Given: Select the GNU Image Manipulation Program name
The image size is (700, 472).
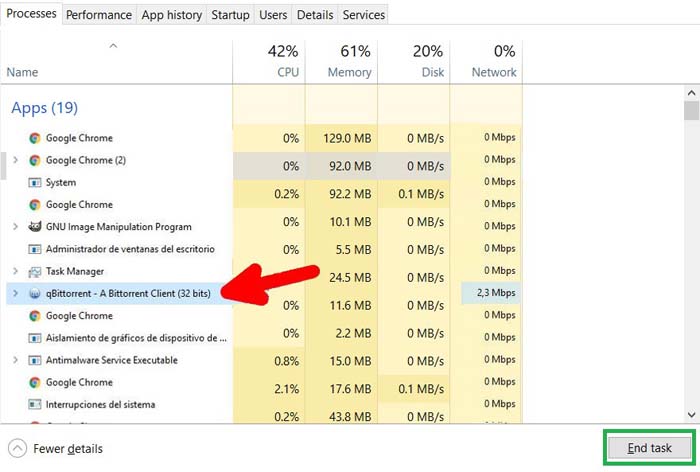Looking at the screenshot, I should click(119, 227).
